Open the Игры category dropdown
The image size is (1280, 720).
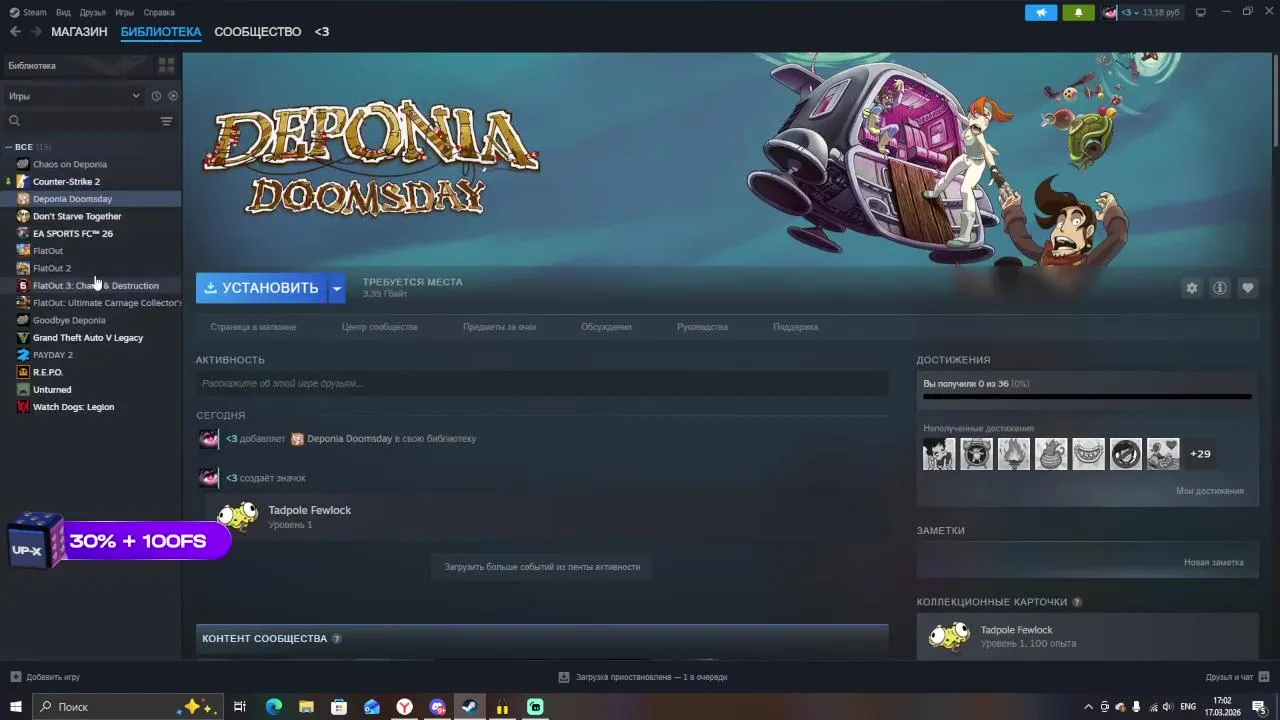point(74,96)
